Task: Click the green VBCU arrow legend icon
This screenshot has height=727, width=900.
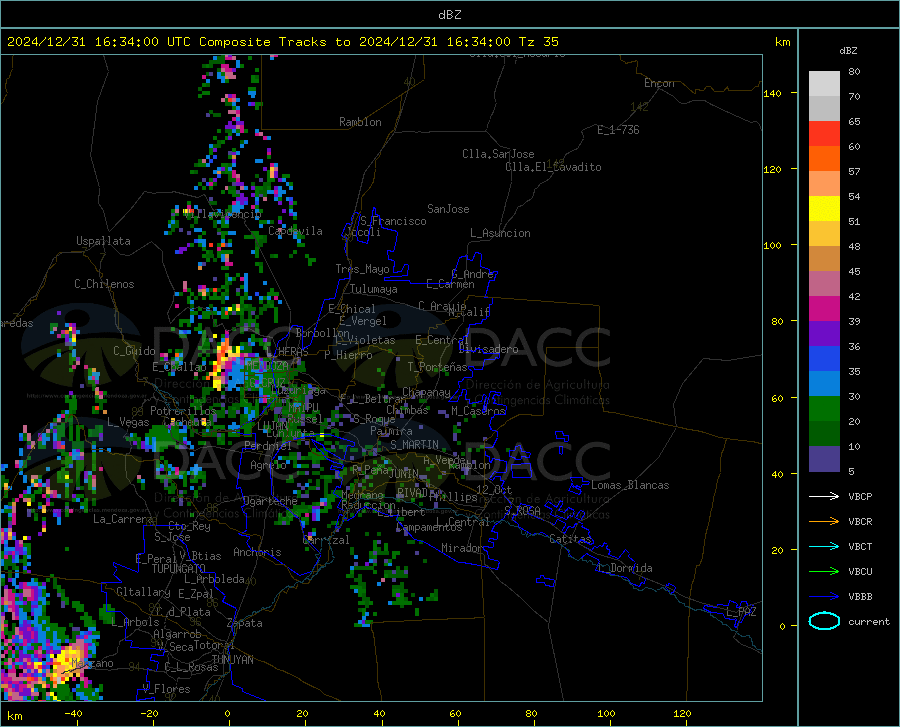Action: (x=824, y=571)
